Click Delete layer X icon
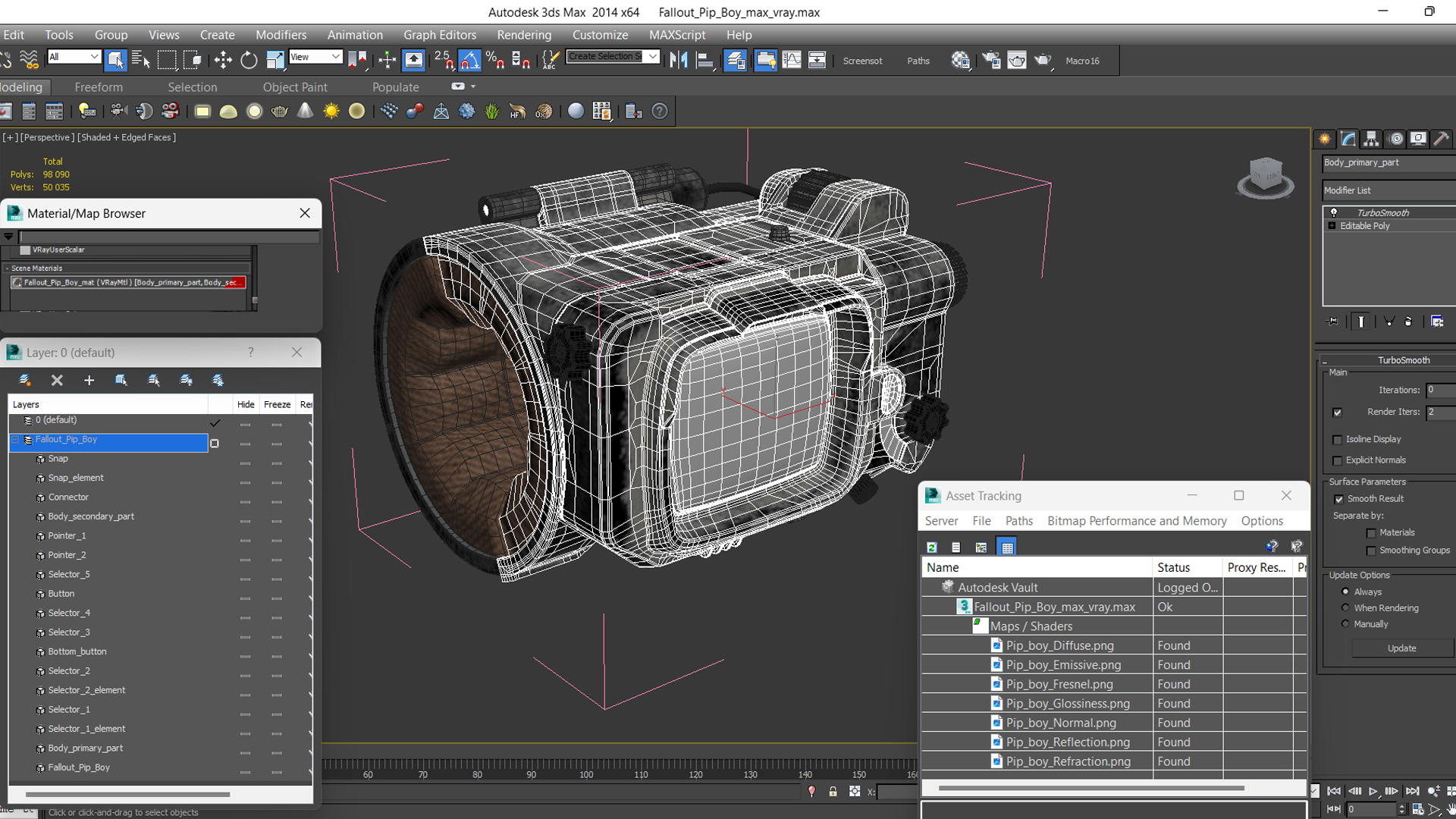Image resolution: width=1456 pixels, height=819 pixels. point(57,380)
